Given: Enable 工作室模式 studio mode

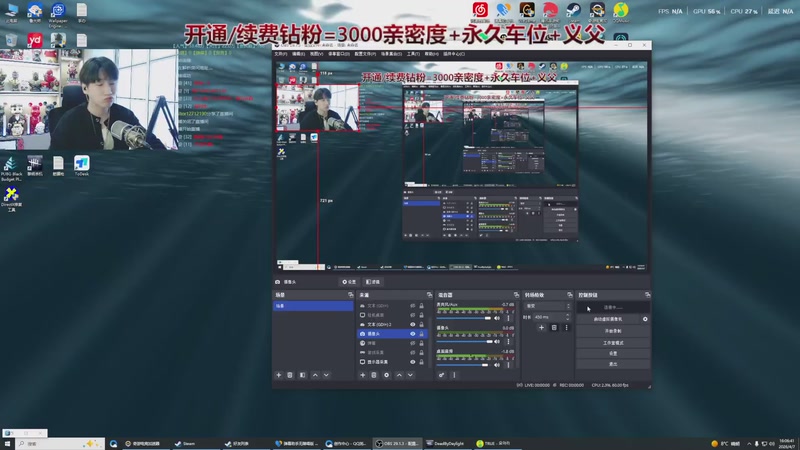Looking at the screenshot, I should (613, 343).
